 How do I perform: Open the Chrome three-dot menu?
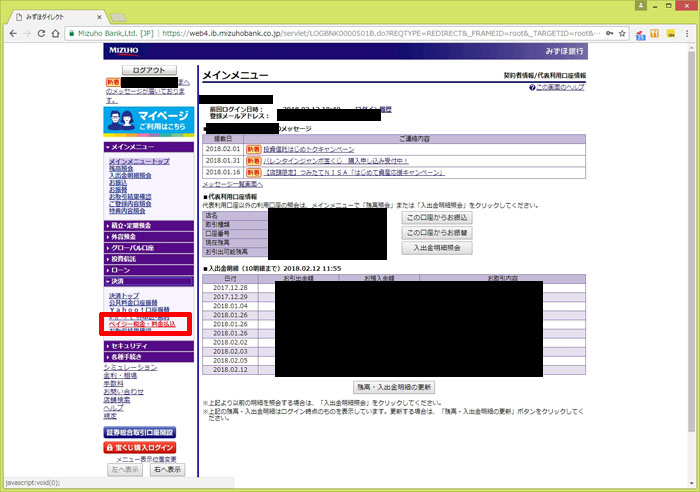pyautogui.click(x=688, y=33)
